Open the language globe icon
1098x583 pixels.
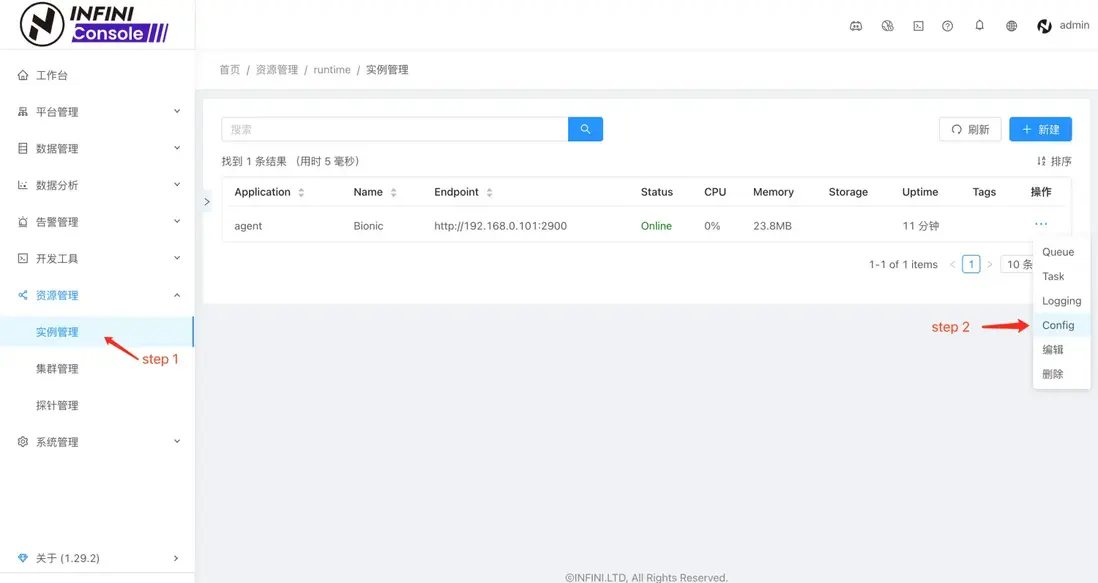pyautogui.click(x=1011, y=26)
